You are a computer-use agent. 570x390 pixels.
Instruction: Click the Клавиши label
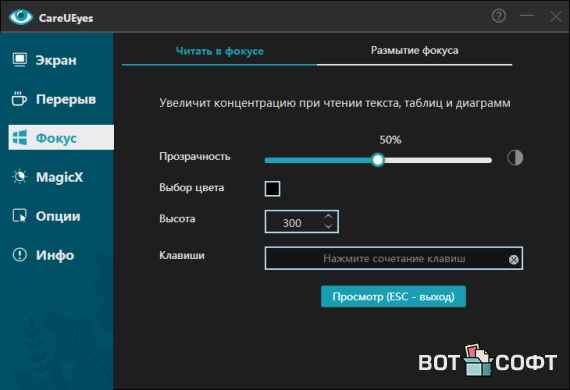tap(182, 256)
